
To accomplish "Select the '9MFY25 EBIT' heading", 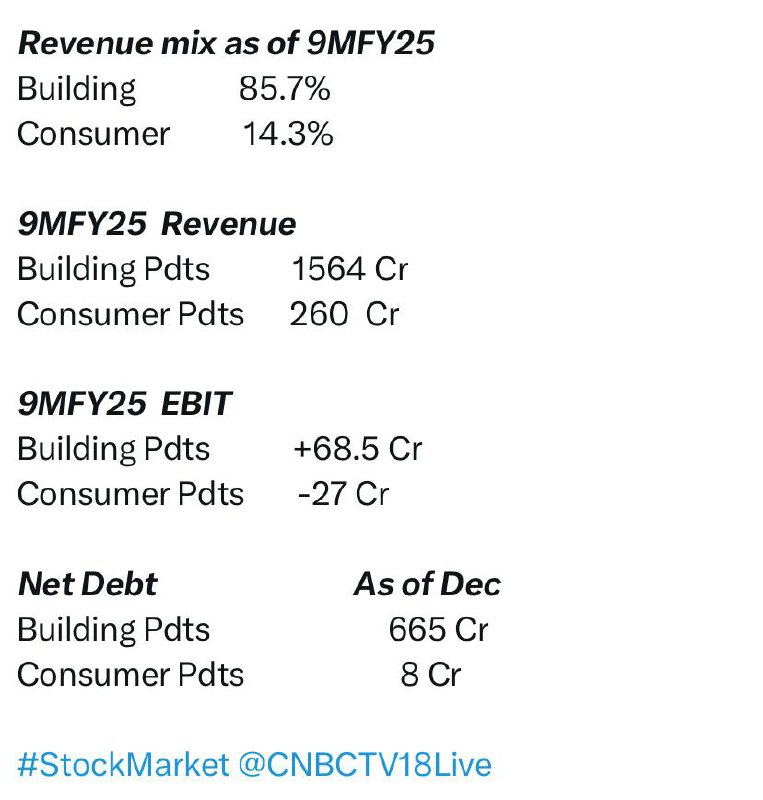I will pyautogui.click(x=125, y=404).
